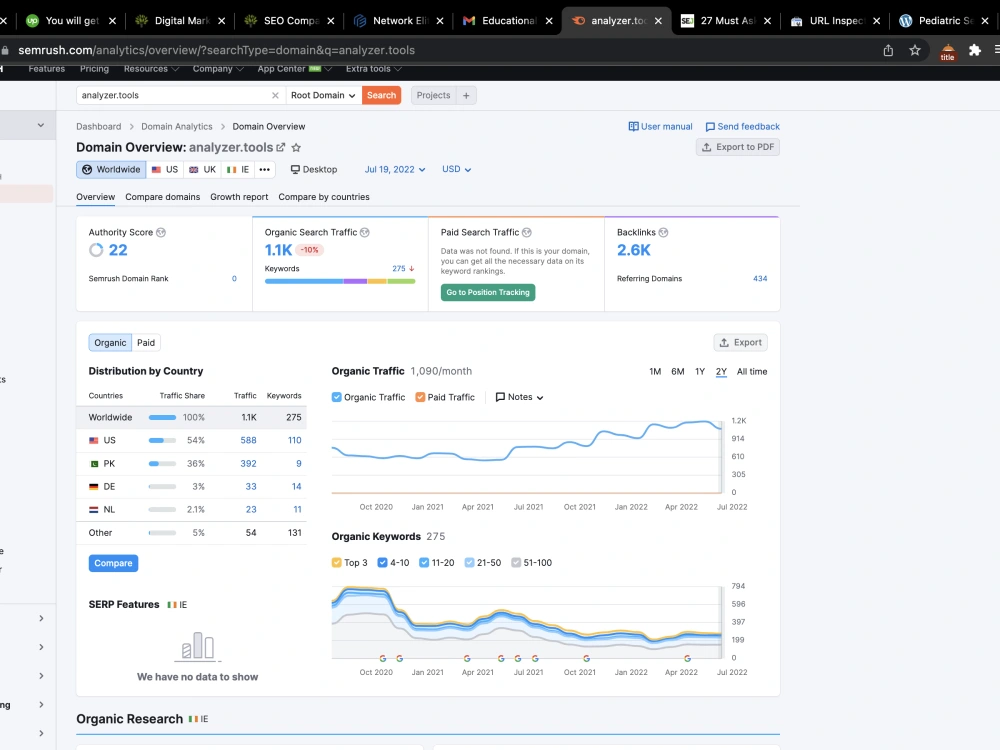This screenshot has width=1000, height=750.
Task: Click the keywords distribution color bar
Action: tap(340, 281)
